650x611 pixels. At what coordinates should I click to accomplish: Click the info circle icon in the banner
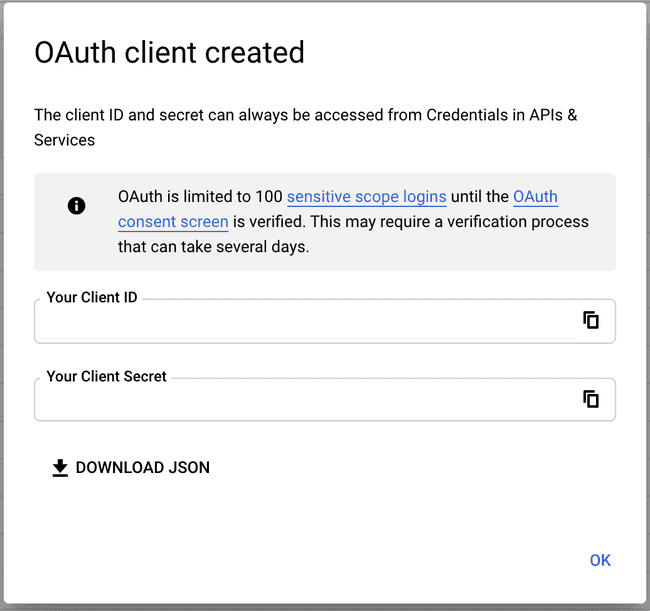coord(76,206)
